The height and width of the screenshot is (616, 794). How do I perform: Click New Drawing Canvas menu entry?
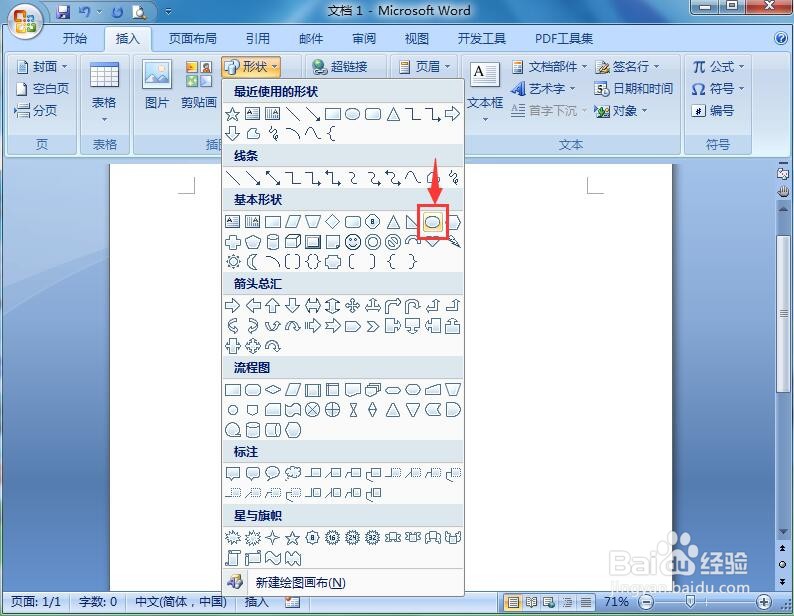coord(343,583)
